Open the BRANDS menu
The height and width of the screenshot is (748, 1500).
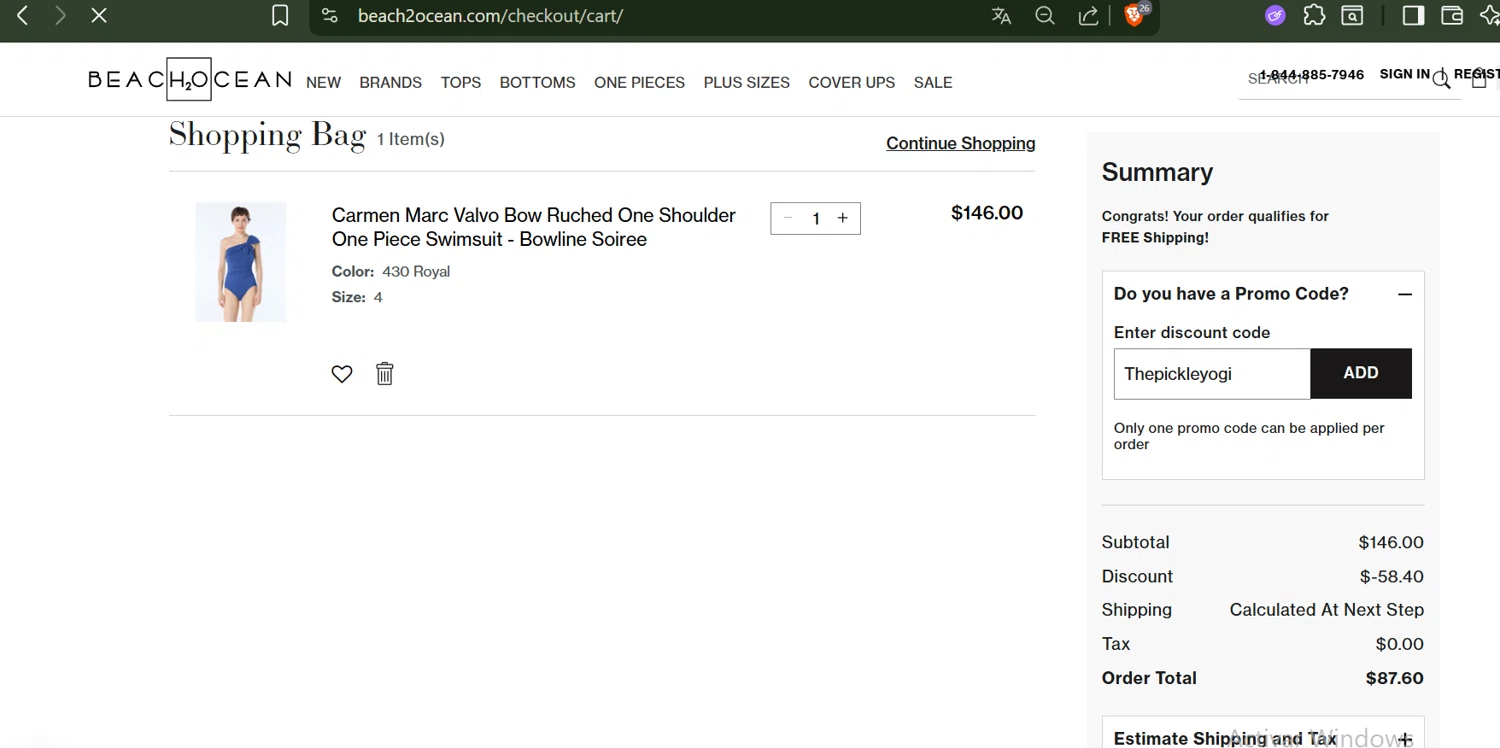click(x=391, y=82)
